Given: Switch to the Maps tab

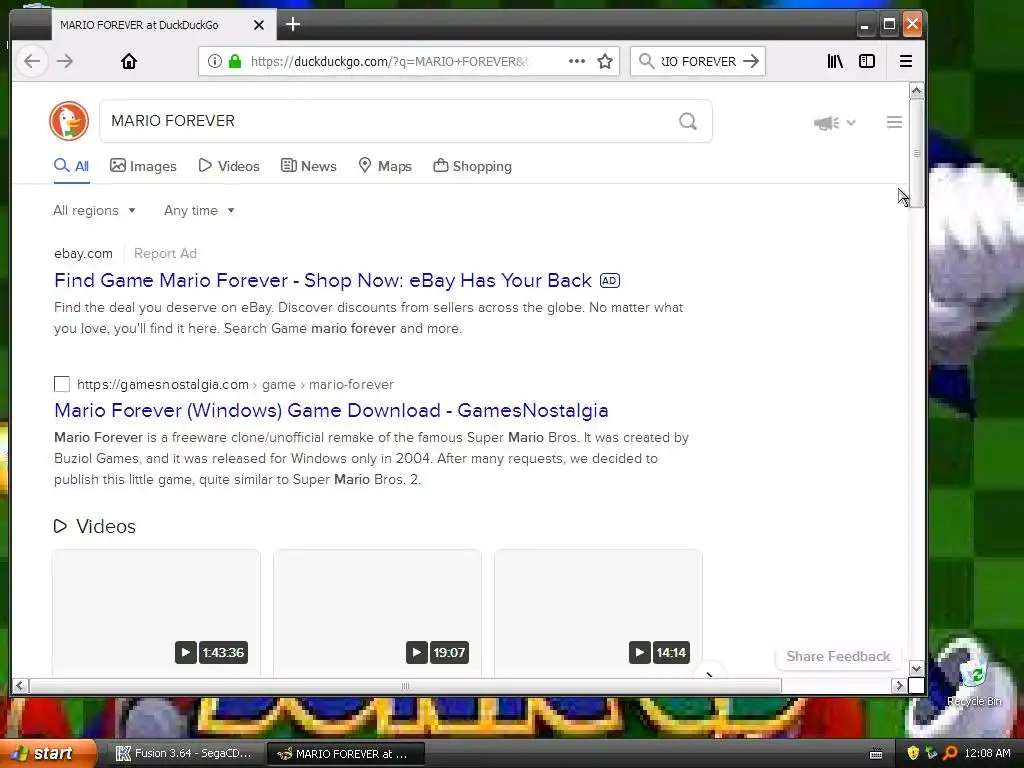Looking at the screenshot, I should [385, 166].
